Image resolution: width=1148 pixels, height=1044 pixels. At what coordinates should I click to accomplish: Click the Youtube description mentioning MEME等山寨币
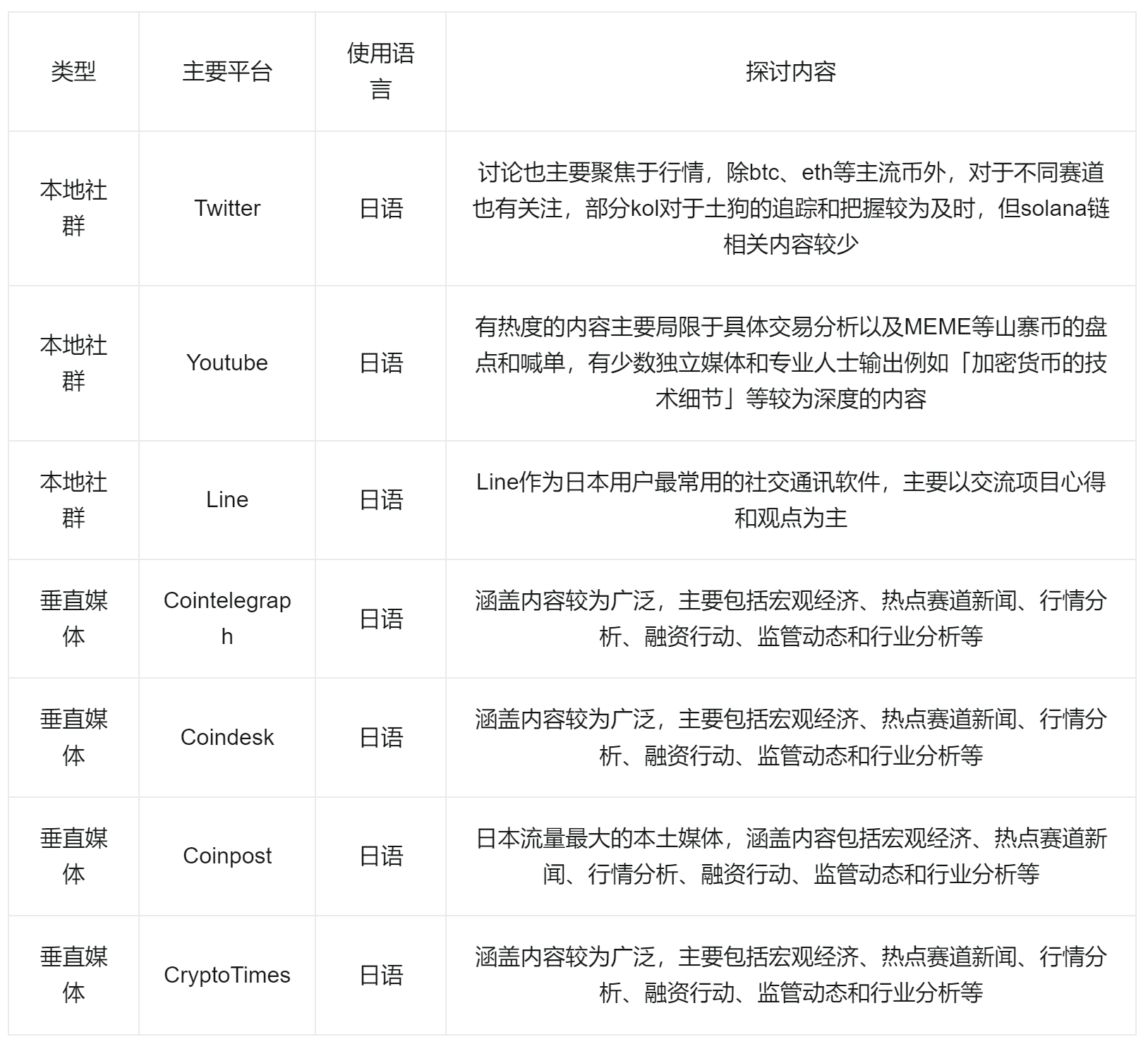click(791, 363)
